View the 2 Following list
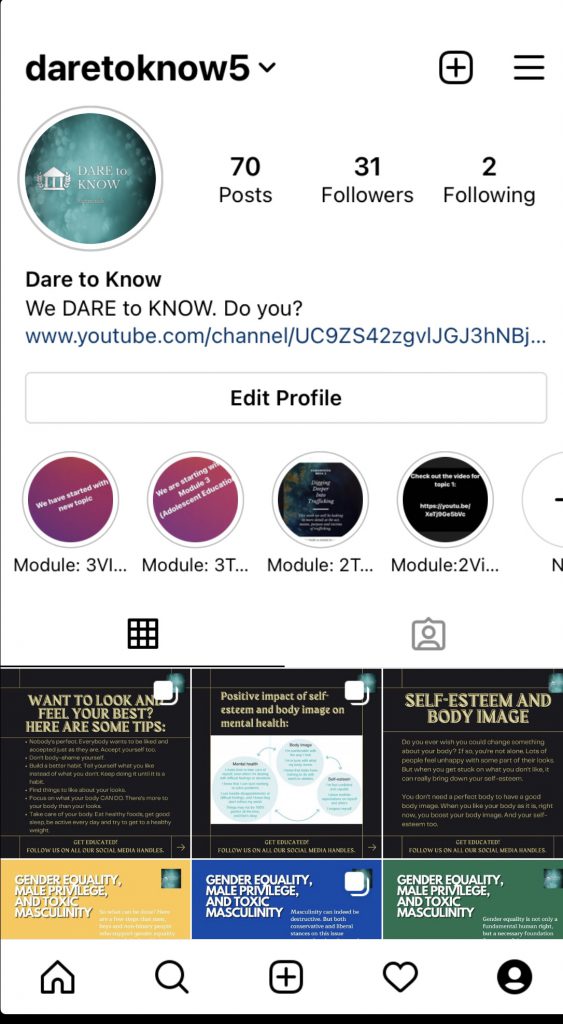Viewport: 563px width, 1024px height. [489, 180]
